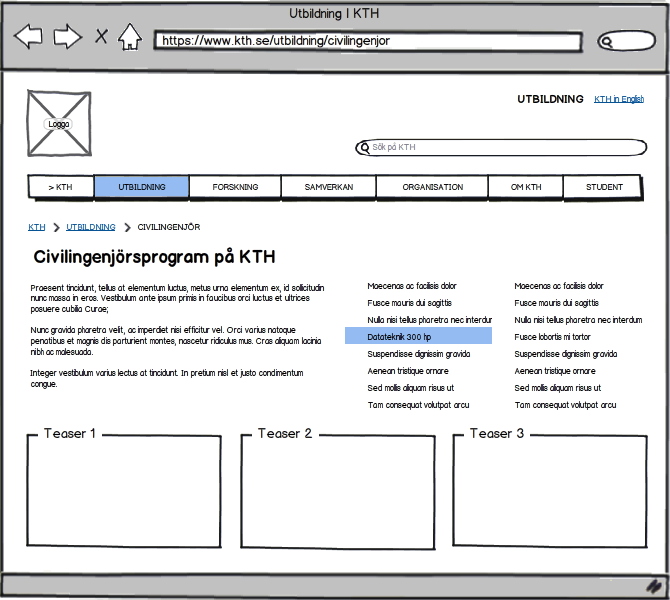Select Fusce mauris dui sagittis in second list
The image size is (670, 600).
(x=556, y=303)
